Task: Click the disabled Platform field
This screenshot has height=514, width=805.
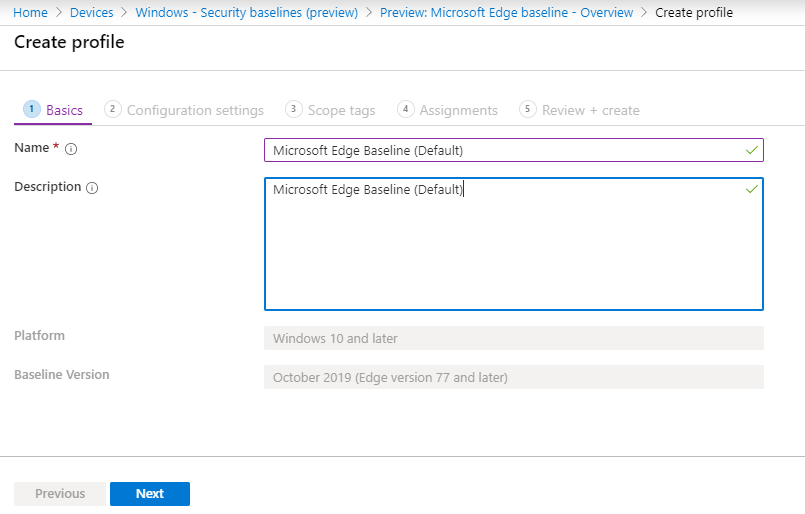Action: click(x=514, y=338)
